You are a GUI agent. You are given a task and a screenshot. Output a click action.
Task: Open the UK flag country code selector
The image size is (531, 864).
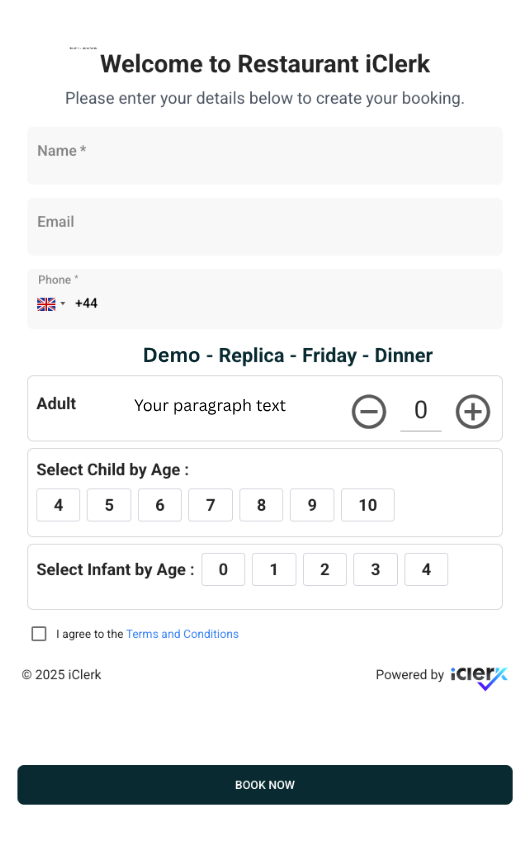(x=51, y=304)
